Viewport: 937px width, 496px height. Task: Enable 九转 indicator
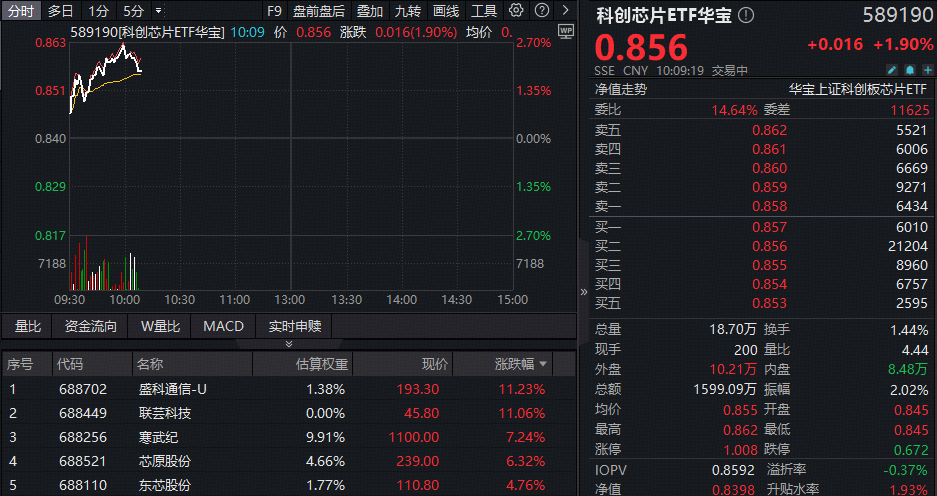pos(407,11)
